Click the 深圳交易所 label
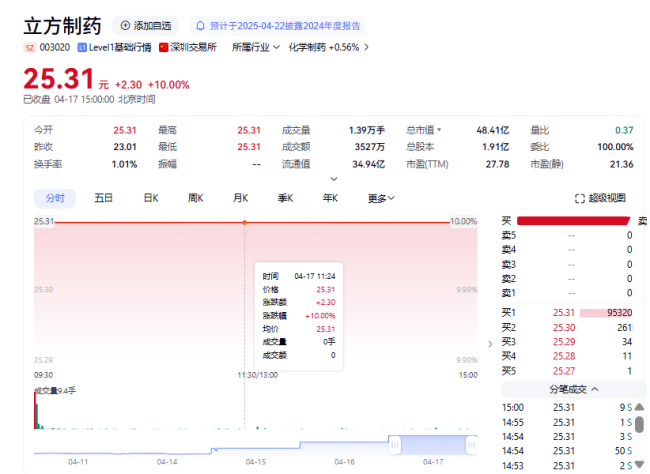Viewport: 650px width, 474px height. coord(194,48)
